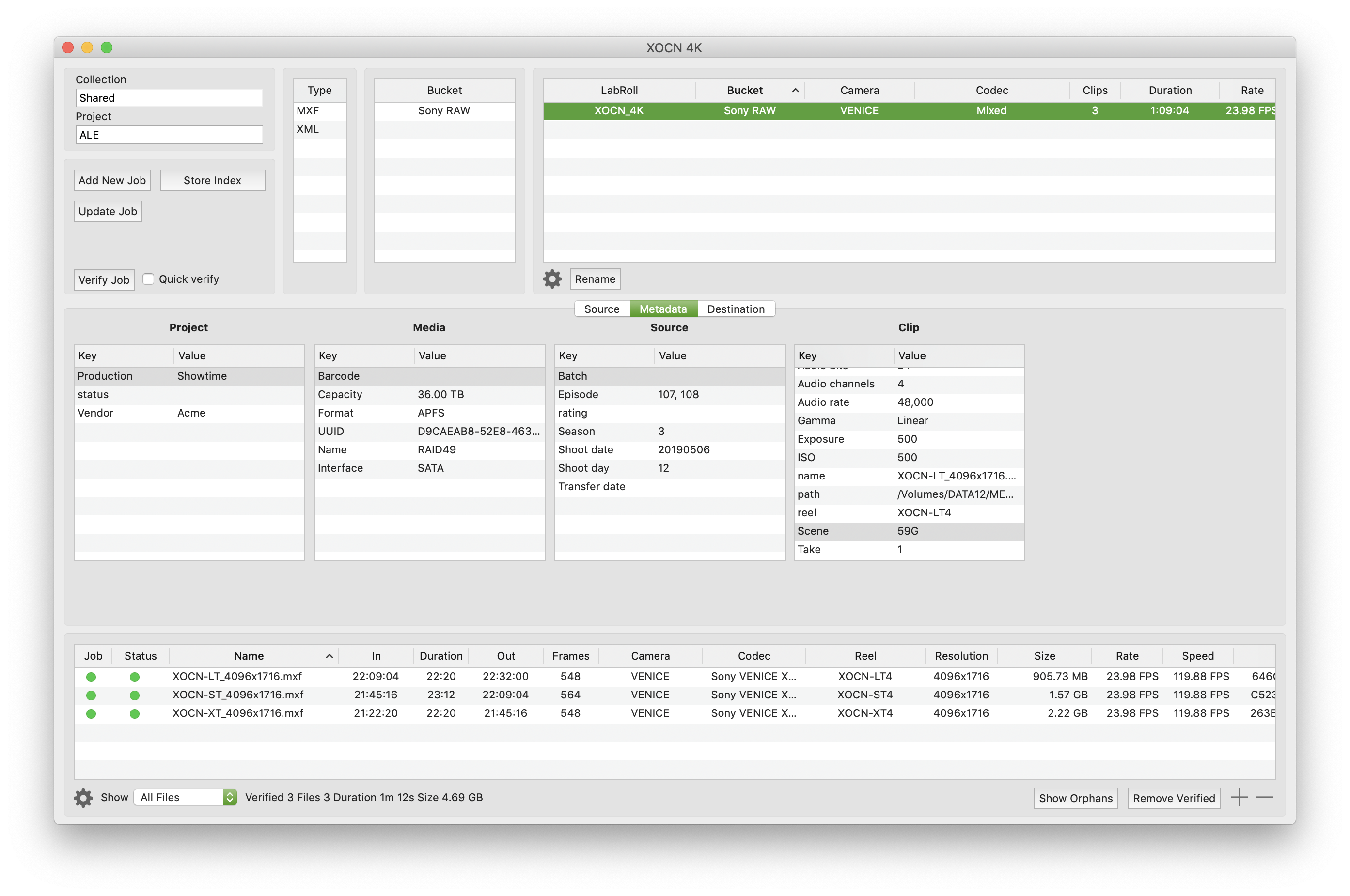The height and width of the screenshot is (896, 1350).
Task: Open the Destination tab
Action: [x=736, y=309]
